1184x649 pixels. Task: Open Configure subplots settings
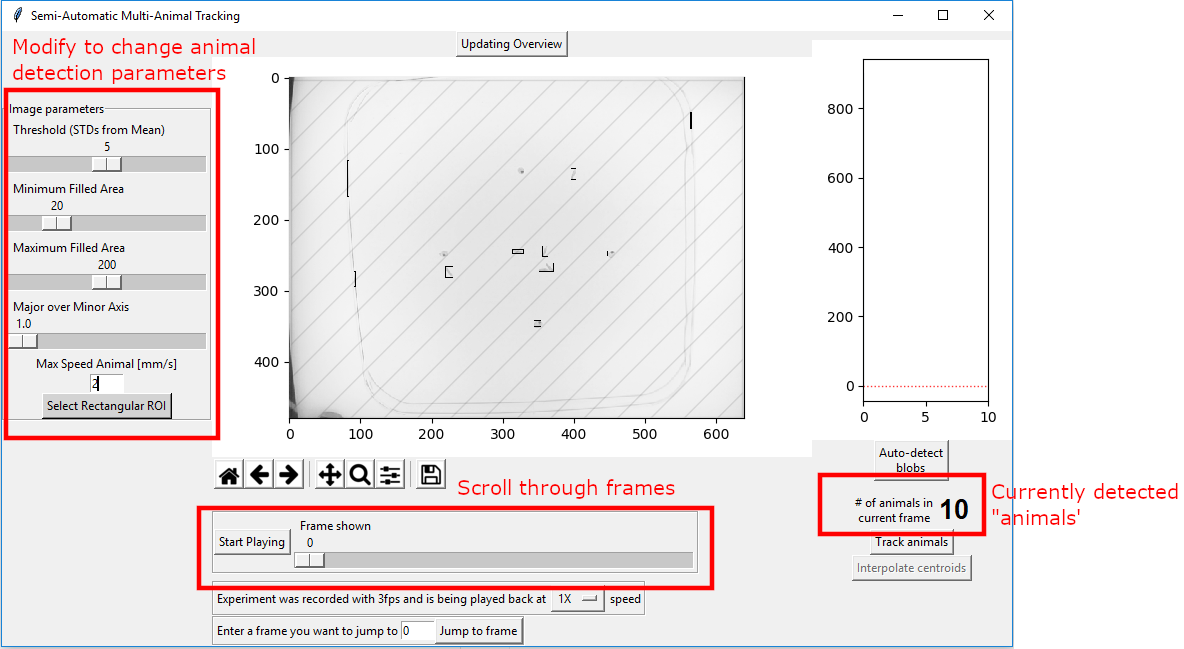390,475
